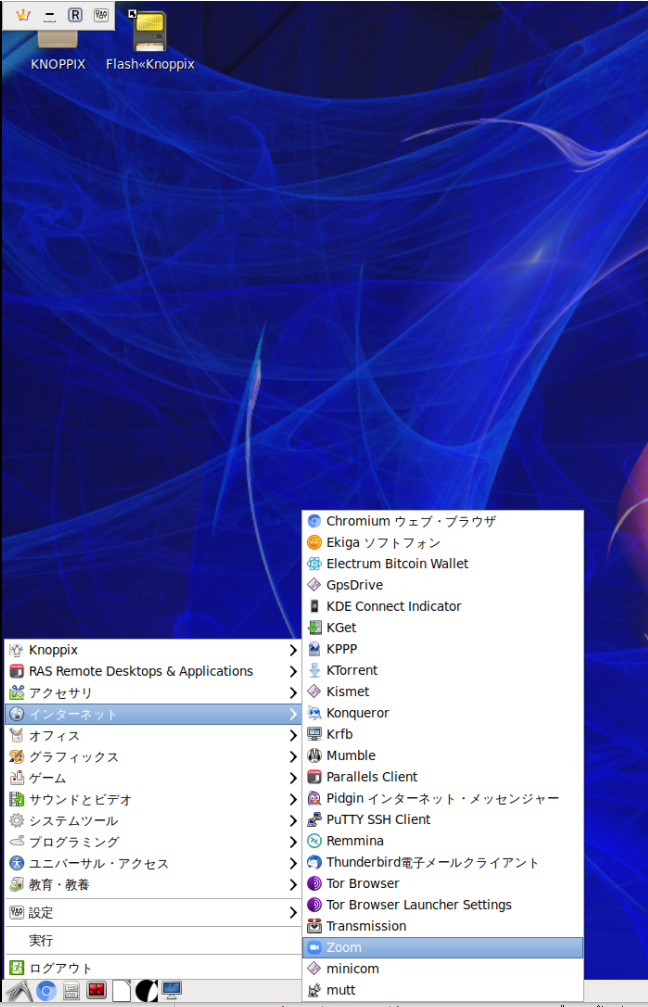Start Remmina remote desktop

[442, 840]
